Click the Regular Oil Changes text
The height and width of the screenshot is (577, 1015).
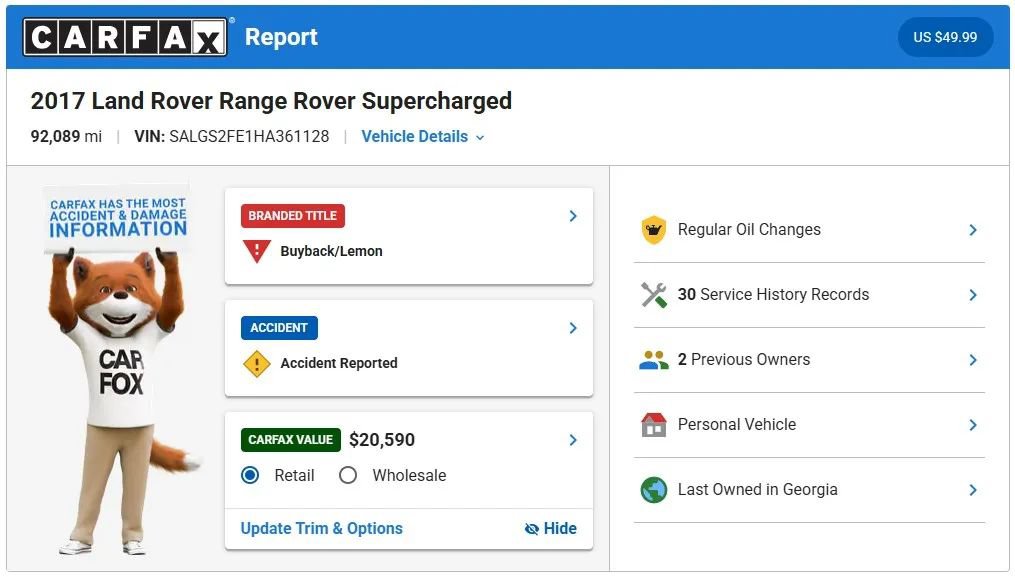coord(749,230)
